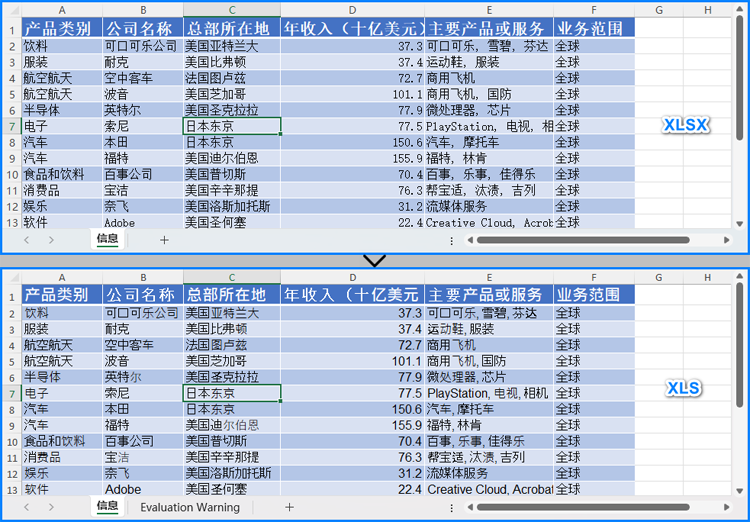Screen dimensions: 750x522
Task: Select cell 百事公司 in XLS window
Action: tap(143, 441)
